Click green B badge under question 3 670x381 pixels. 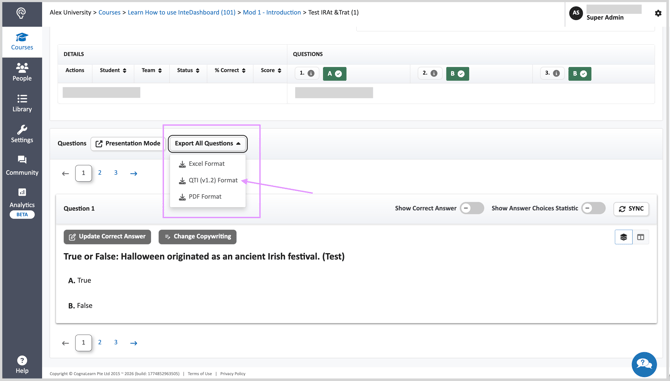point(579,74)
